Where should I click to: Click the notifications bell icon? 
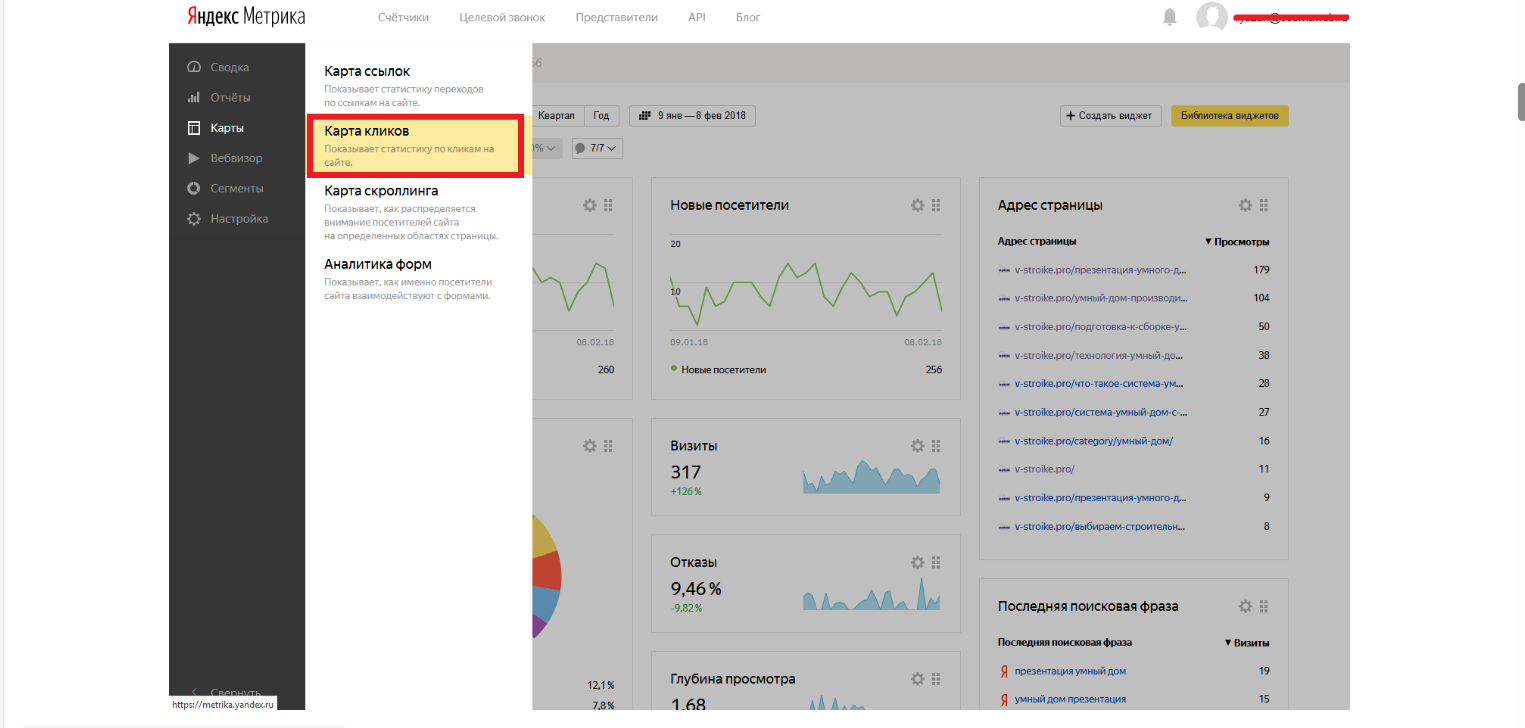(x=1169, y=17)
